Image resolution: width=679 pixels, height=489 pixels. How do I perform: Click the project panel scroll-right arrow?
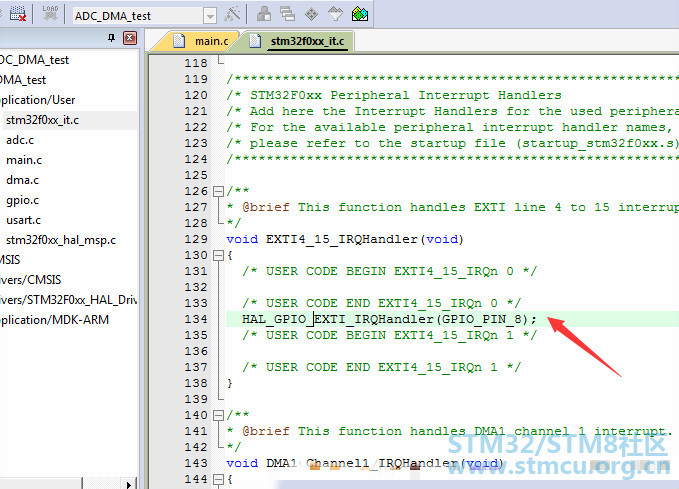[128, 484]
